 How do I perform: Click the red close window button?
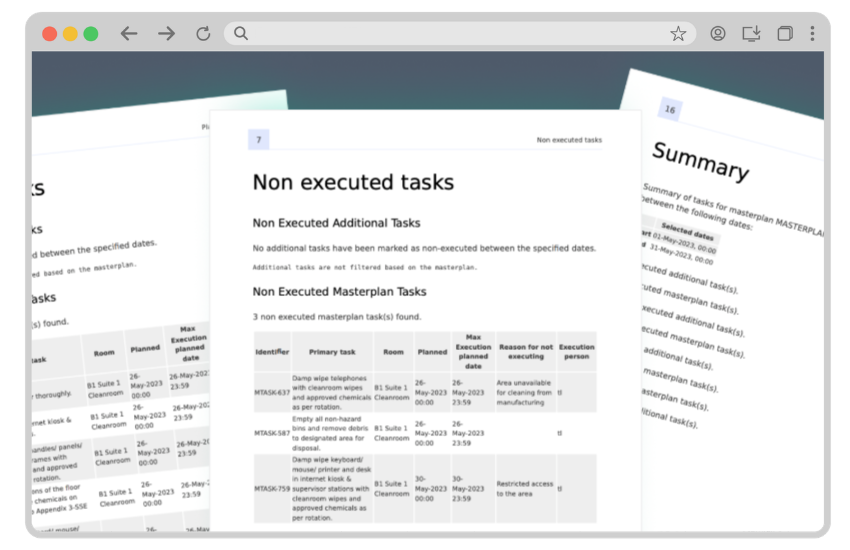49,34
